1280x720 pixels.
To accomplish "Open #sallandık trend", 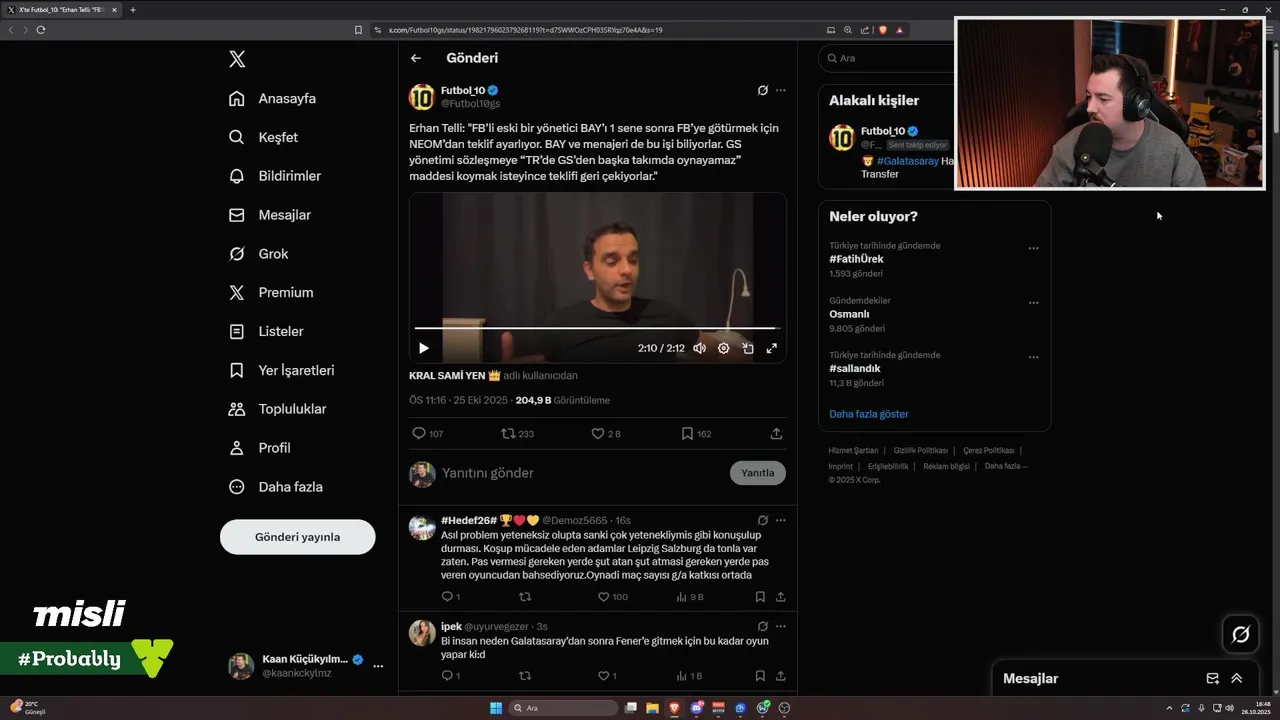I will click(x=855, y=368).
